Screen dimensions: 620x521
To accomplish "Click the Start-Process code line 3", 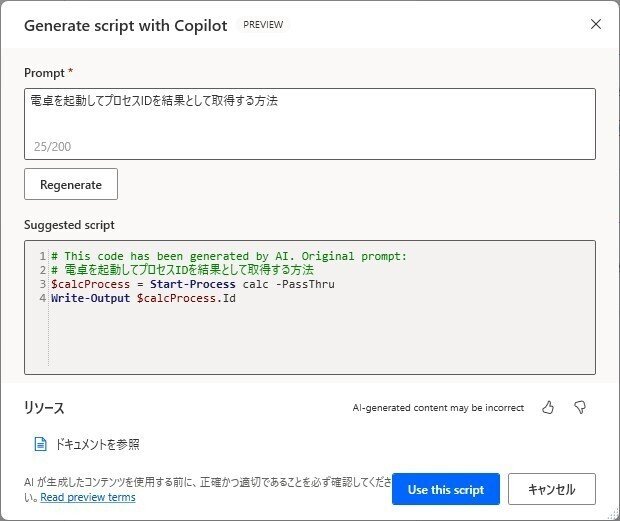I will [193, 284].
